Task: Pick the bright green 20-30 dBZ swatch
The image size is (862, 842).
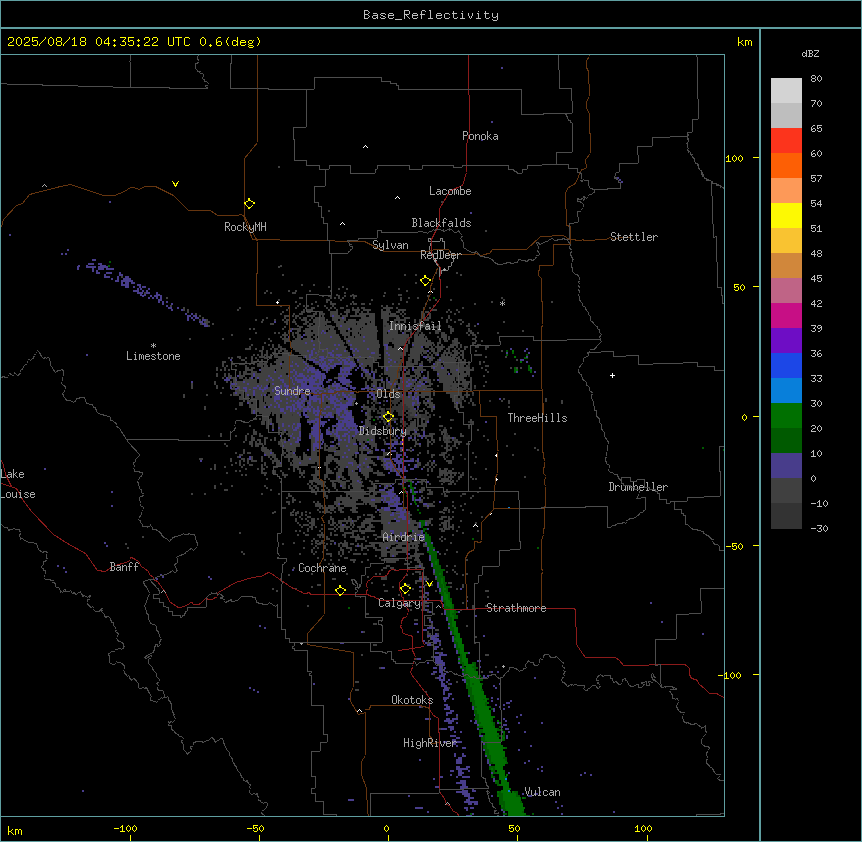Action: [786, 416]
